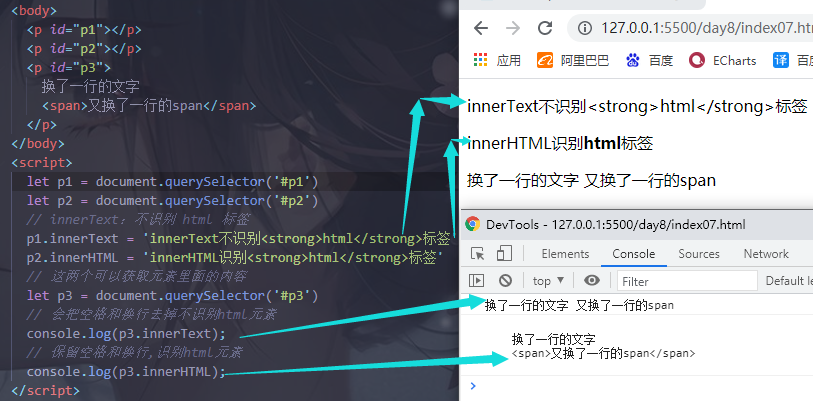Focus the console Filter field
The image size is (813, 401).
point(687,281)
